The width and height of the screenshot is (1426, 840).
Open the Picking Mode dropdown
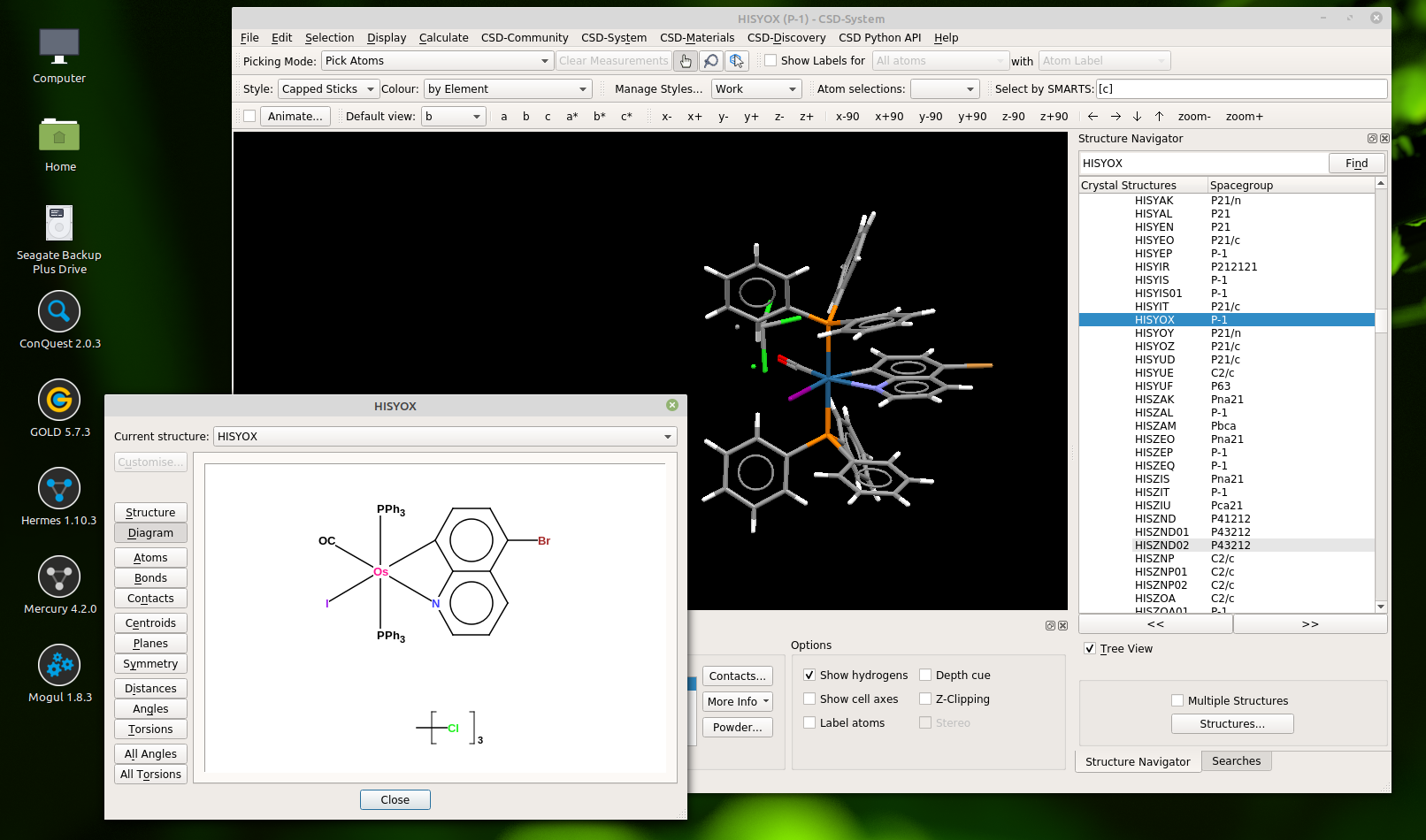436,61
